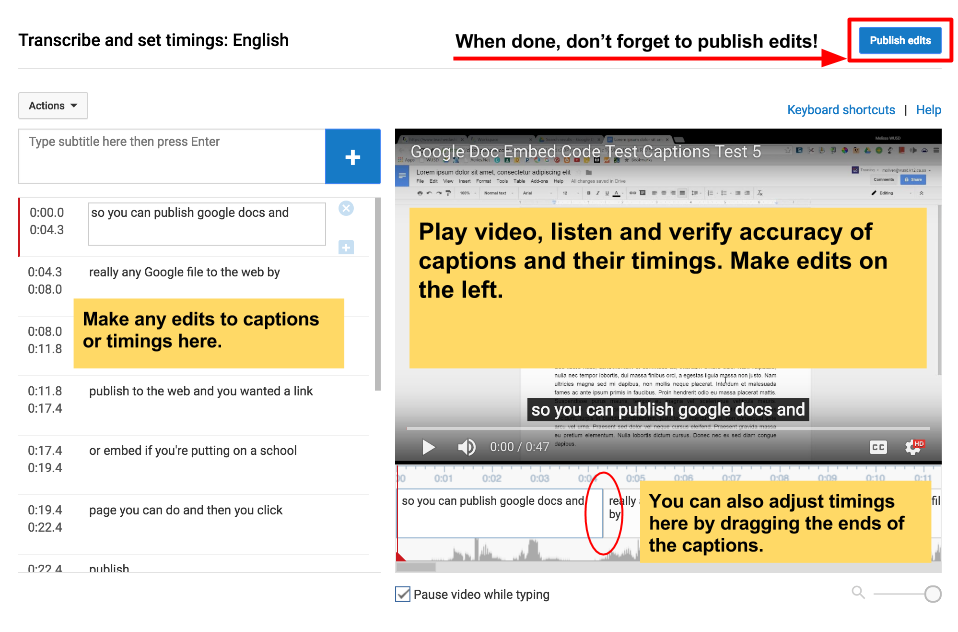Viewport: 958px width, 632px height.
Task: Mute the video using the speaker icon
Action: pos(466,447)
